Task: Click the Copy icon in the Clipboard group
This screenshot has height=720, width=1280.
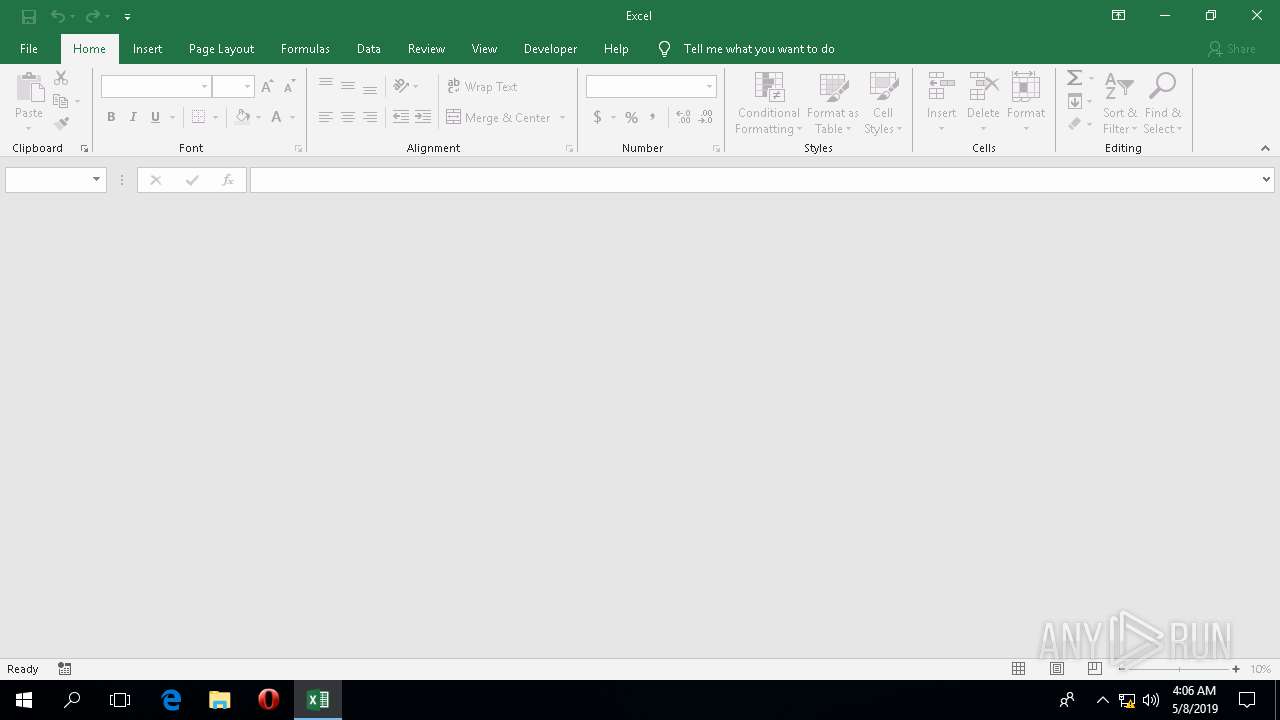Action: coord(61,101)
